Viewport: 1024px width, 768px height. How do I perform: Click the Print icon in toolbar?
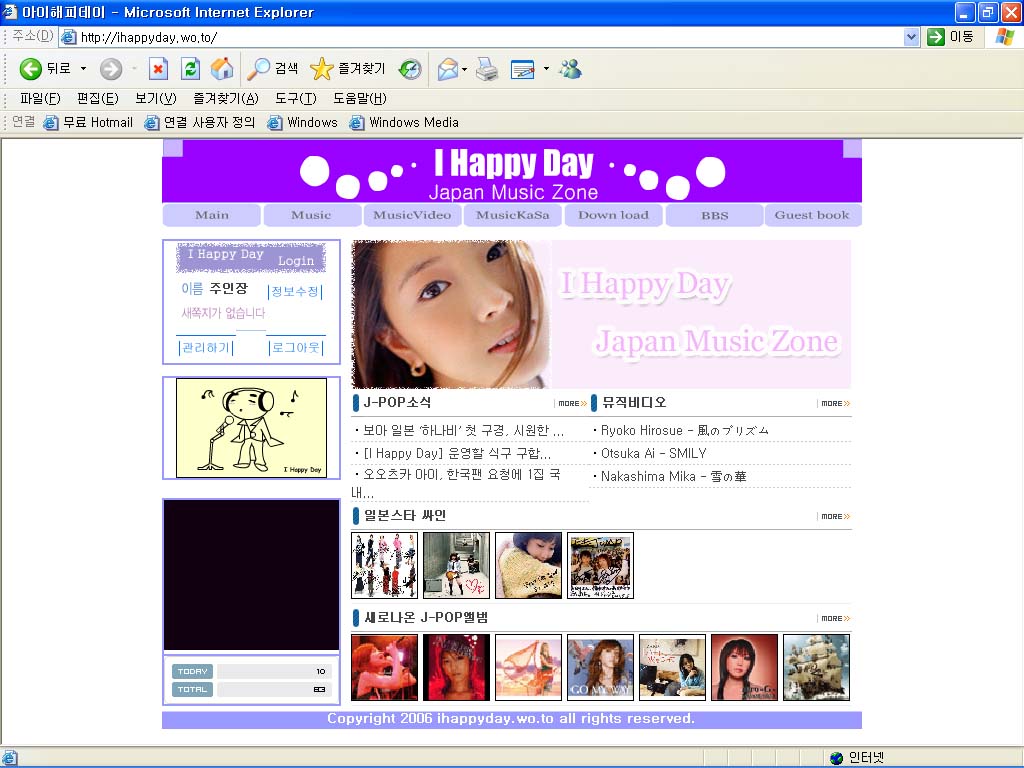[x=487, y=69]
